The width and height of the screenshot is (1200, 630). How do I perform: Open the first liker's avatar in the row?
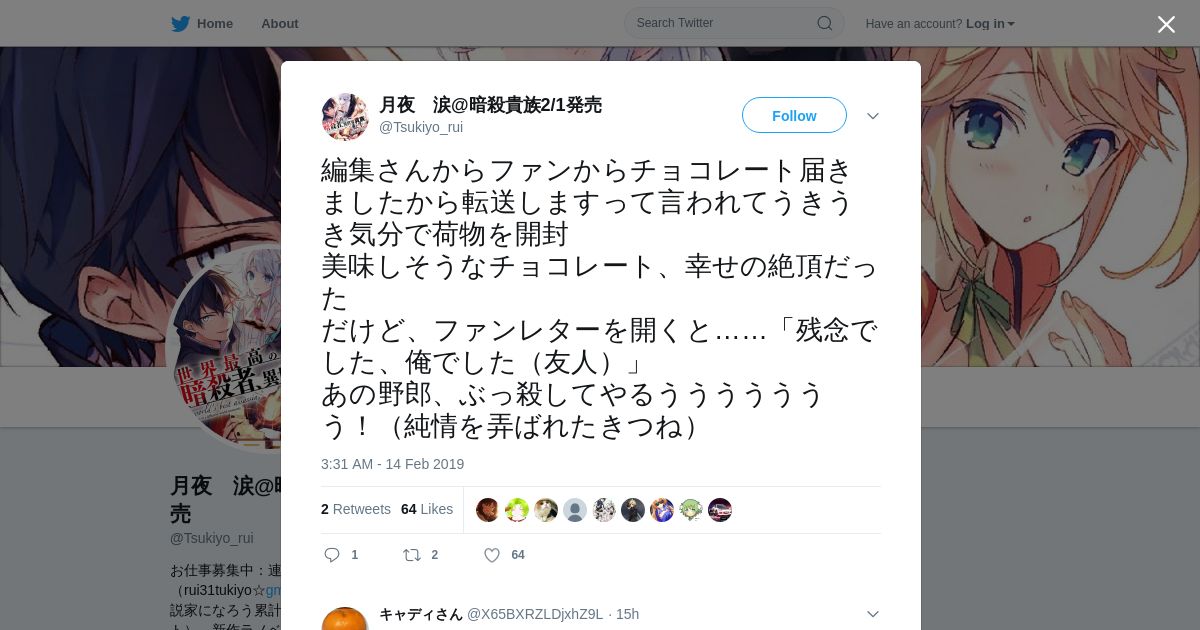[487, 510]
